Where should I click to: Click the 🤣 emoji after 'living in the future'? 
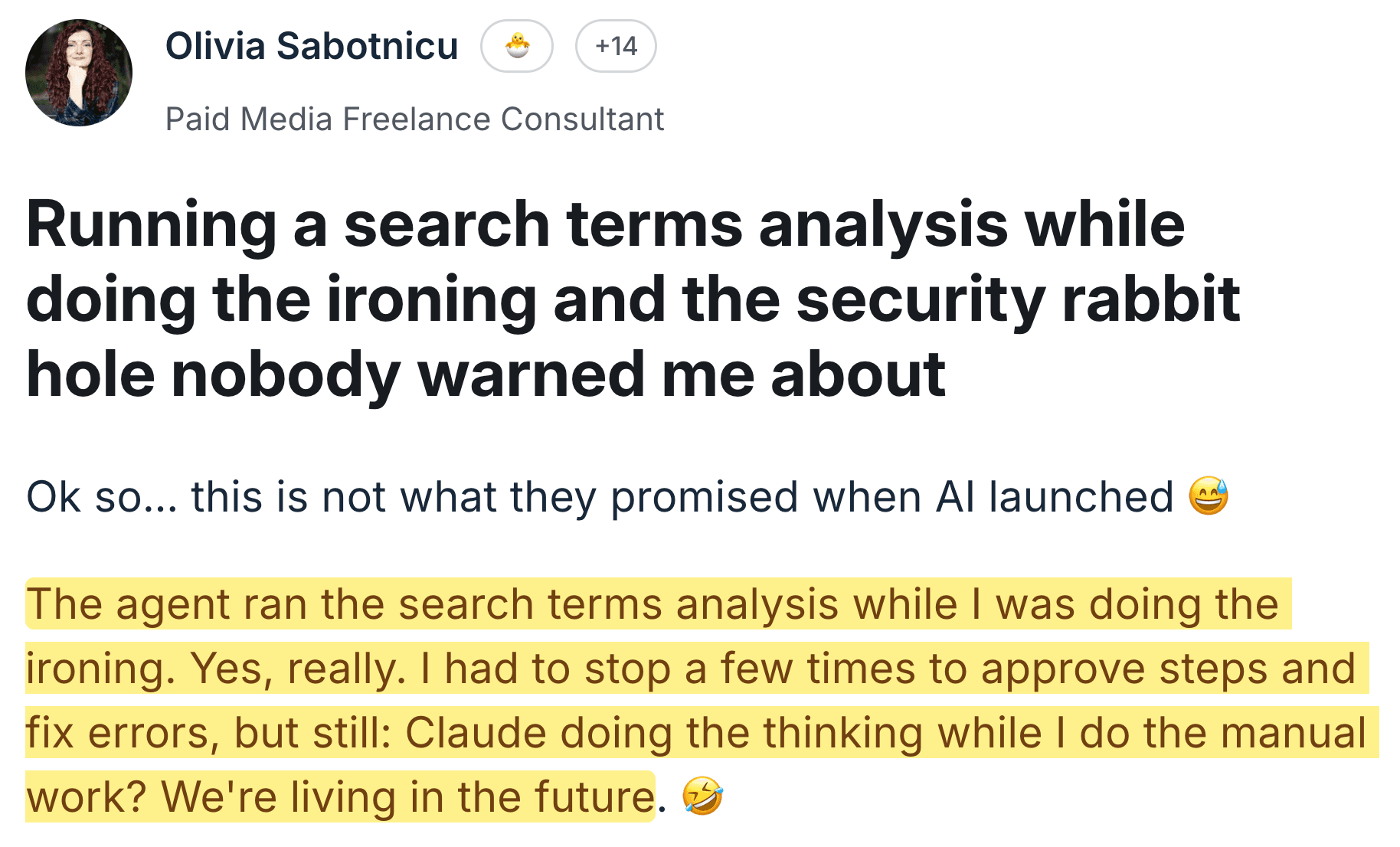coord(702,796)
